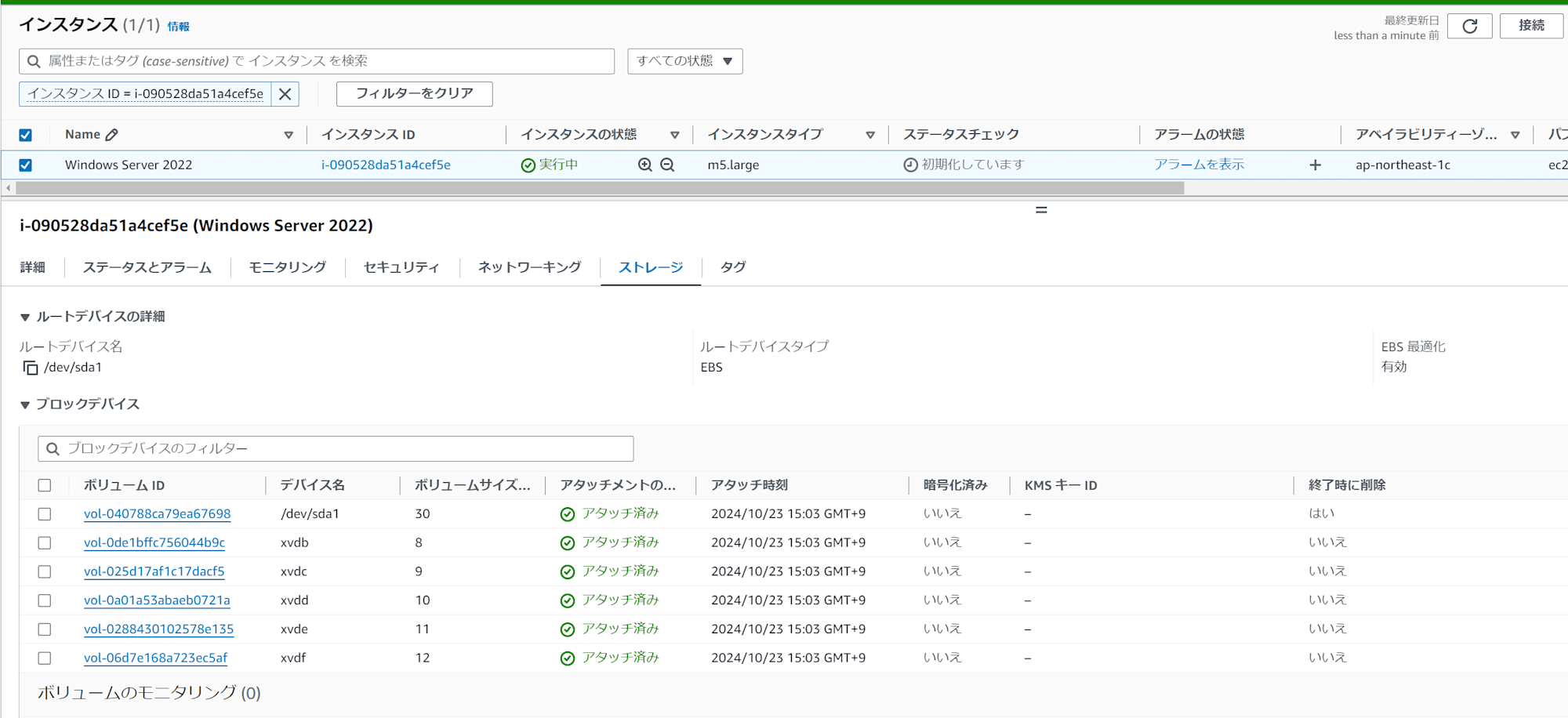Check the box for vol-040788ca79ea67698

point(45,514)
